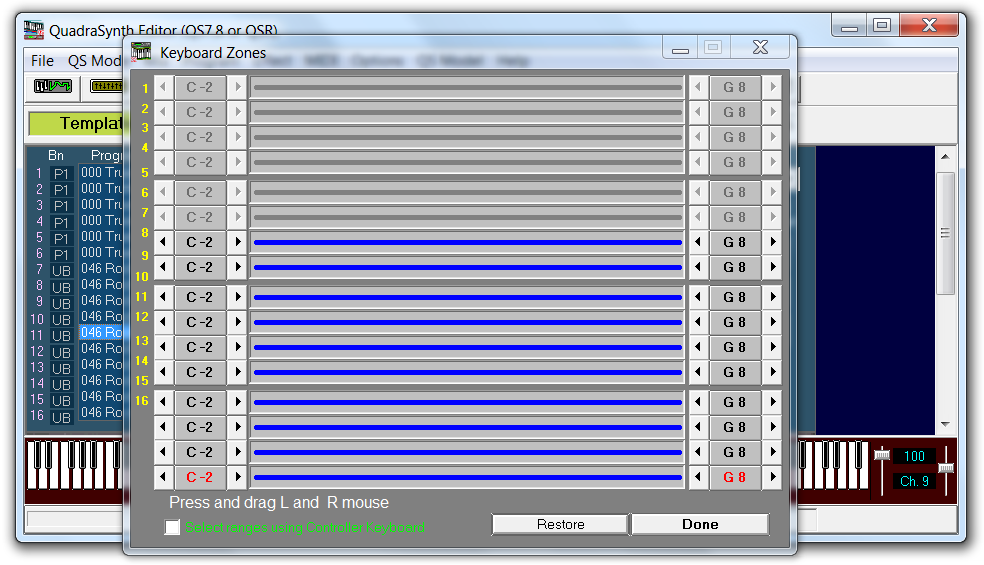
Task: Open the File menu
Action: (43, 61)
